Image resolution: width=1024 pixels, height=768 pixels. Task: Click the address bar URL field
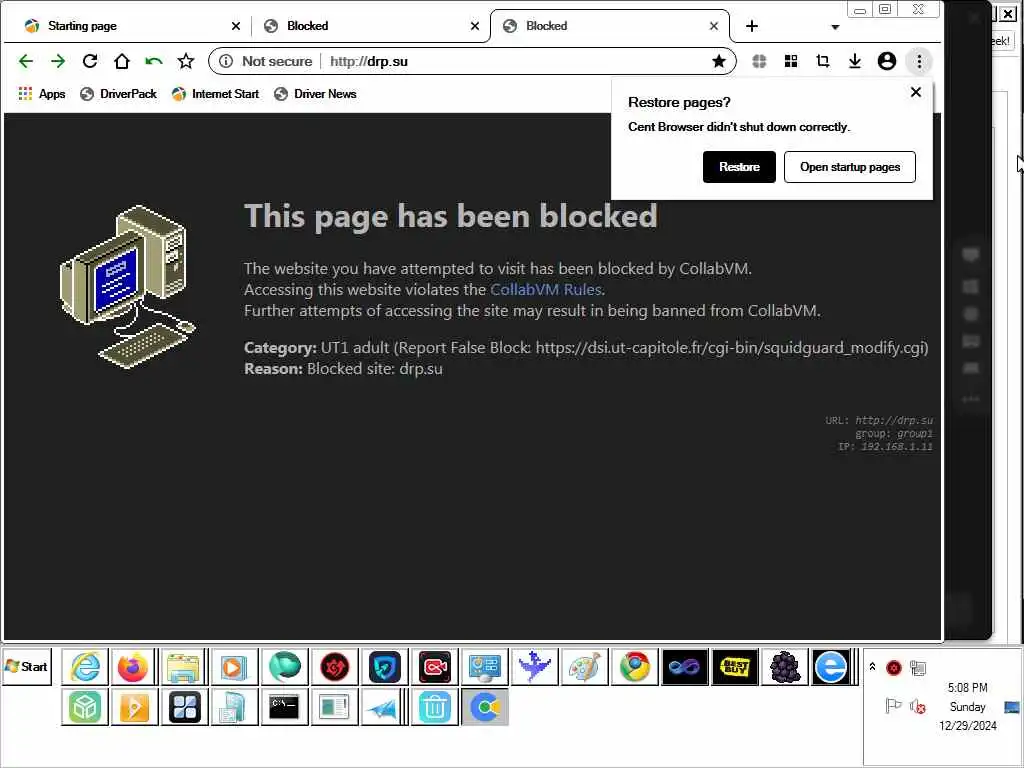(516, 61)
